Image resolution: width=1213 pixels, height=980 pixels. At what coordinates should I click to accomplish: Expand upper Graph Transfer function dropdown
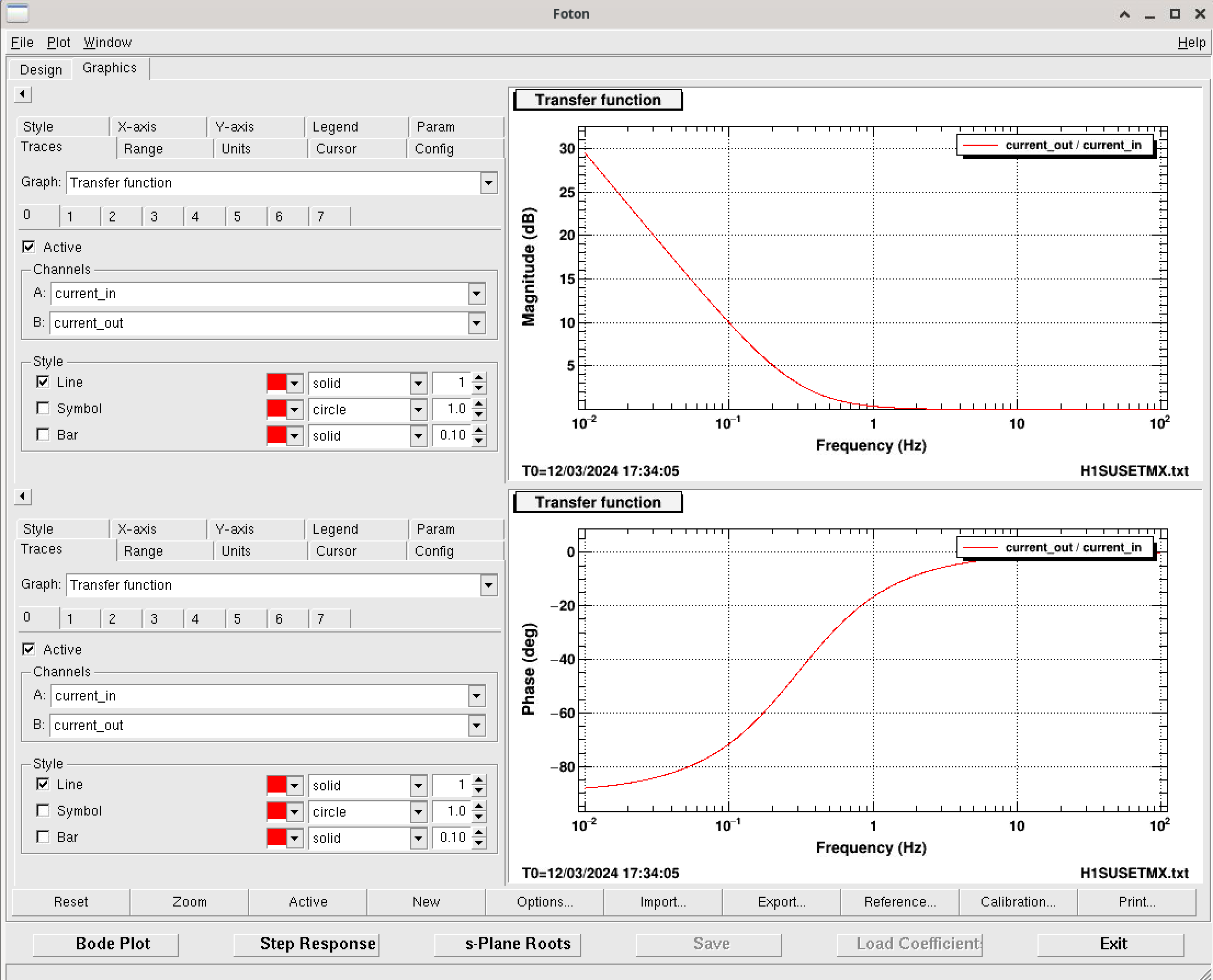[x=489, y=183]
